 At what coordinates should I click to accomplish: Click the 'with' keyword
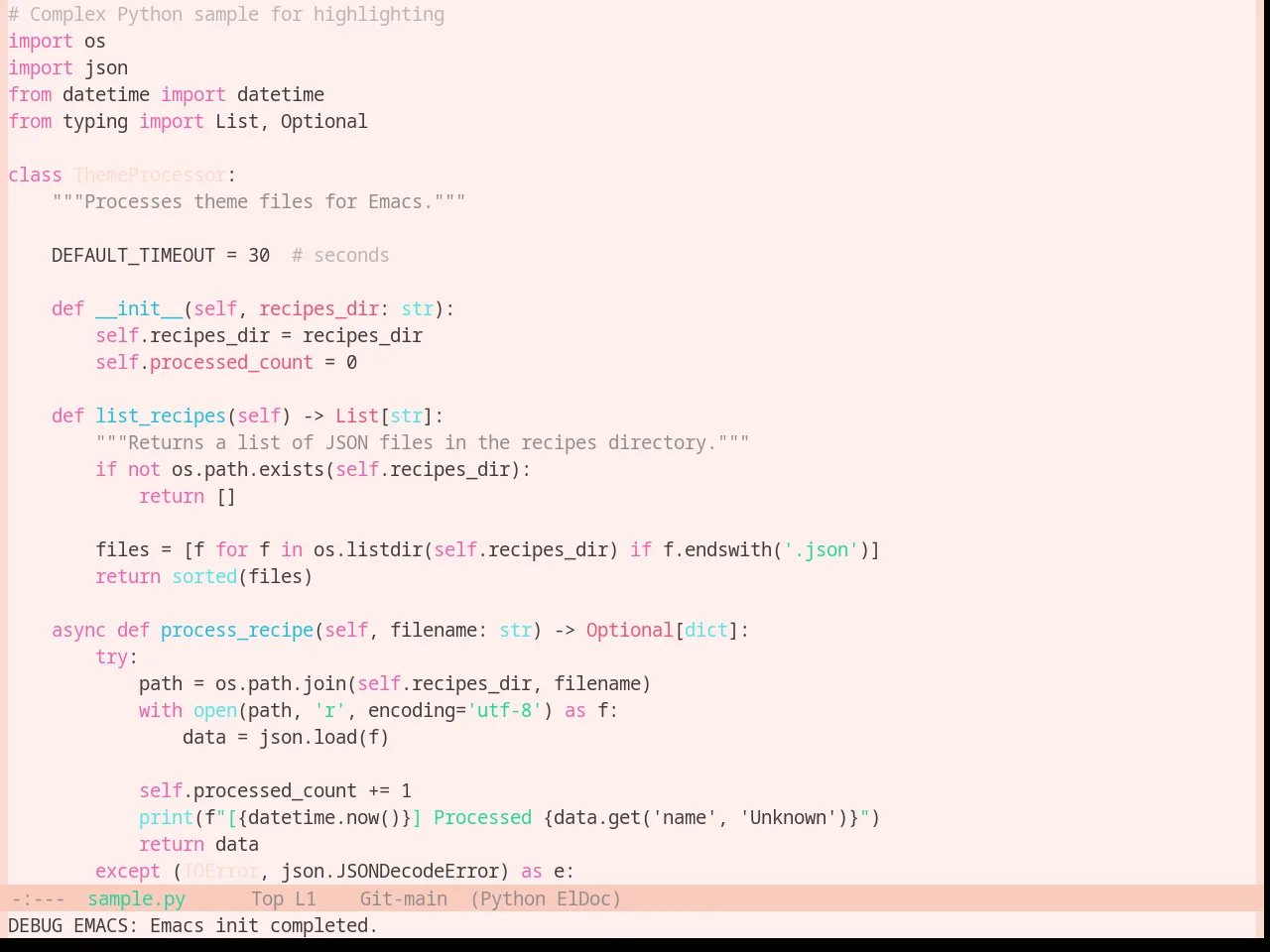click(x=161, y=711)
